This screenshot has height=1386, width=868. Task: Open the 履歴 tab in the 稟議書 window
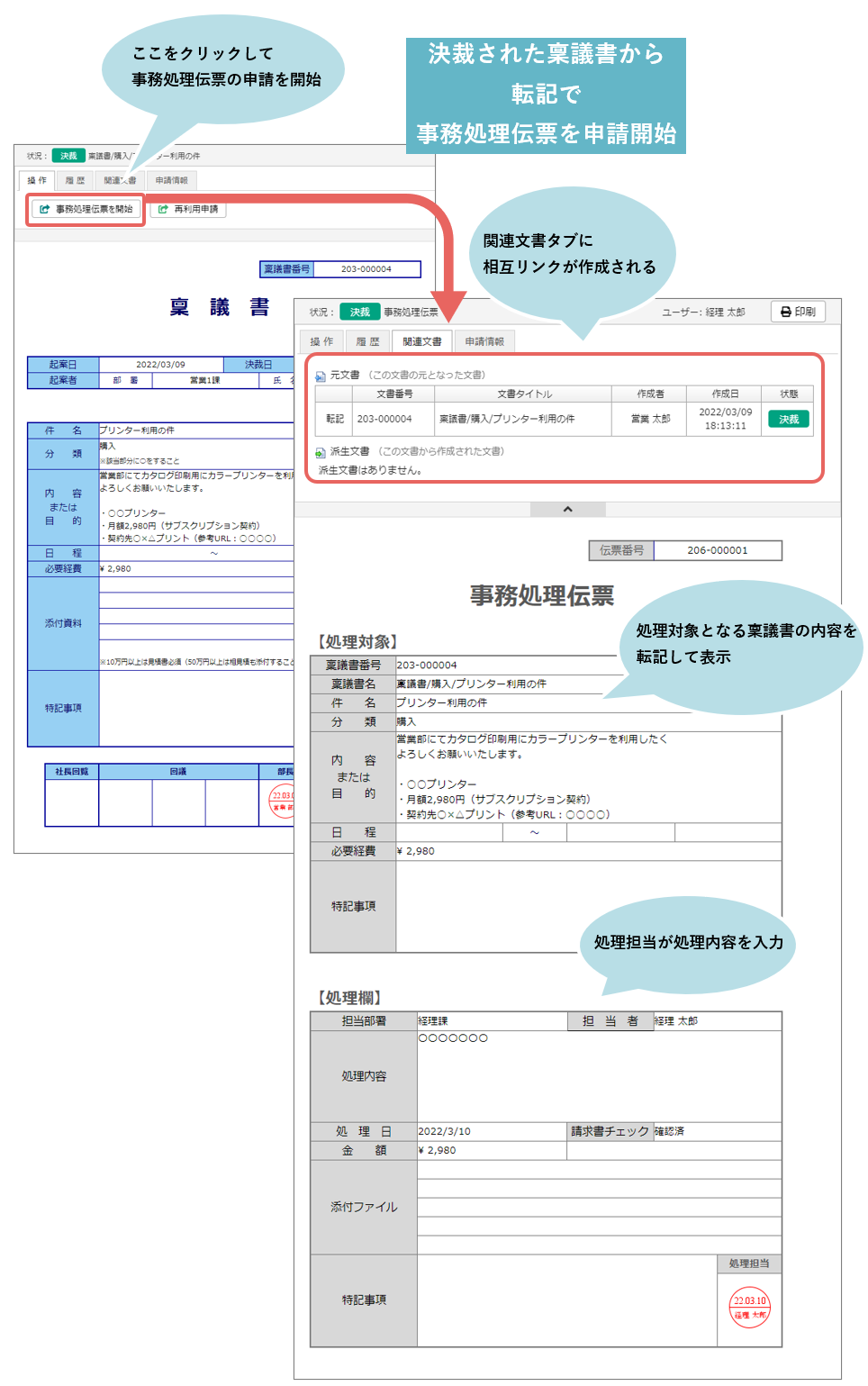coord(75,181)
